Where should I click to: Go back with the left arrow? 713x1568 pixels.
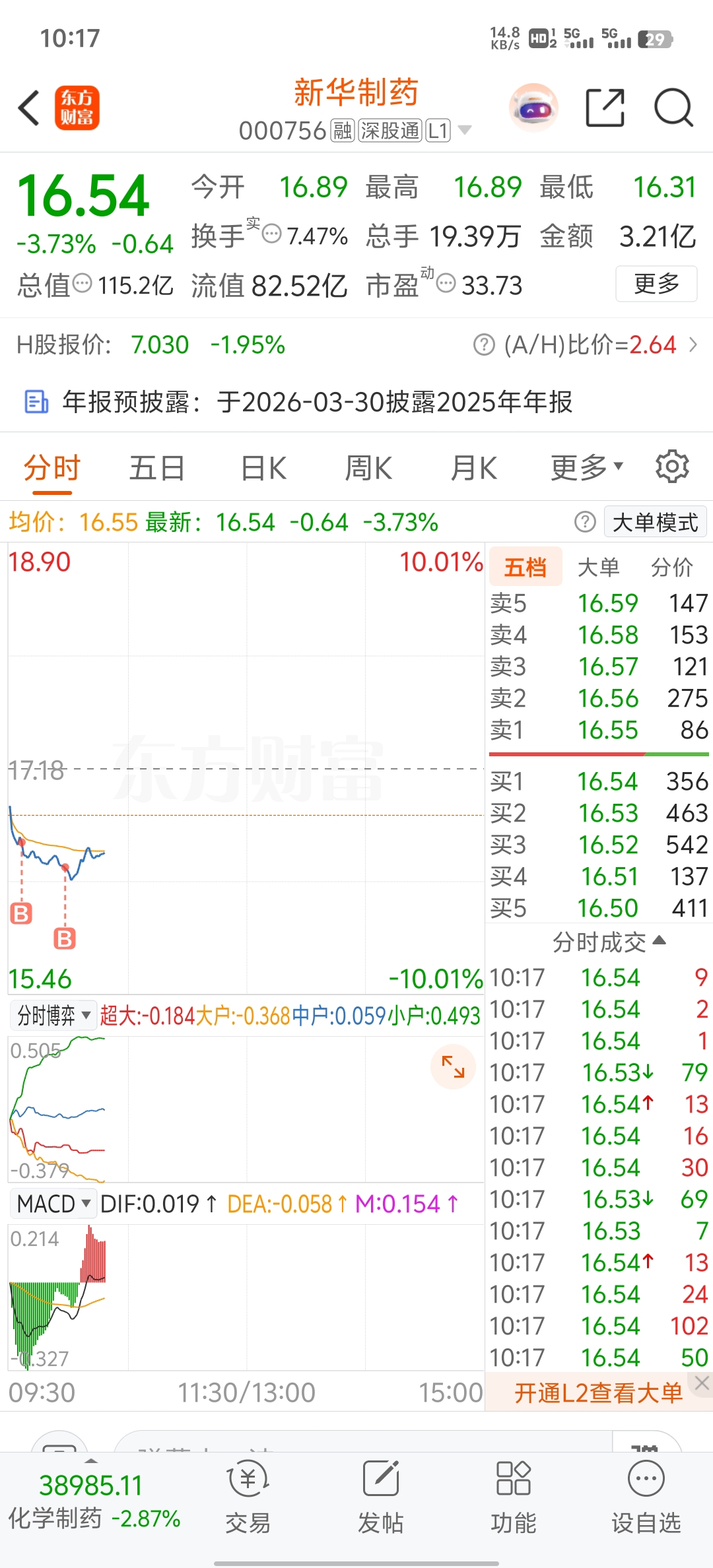(29, 108)
